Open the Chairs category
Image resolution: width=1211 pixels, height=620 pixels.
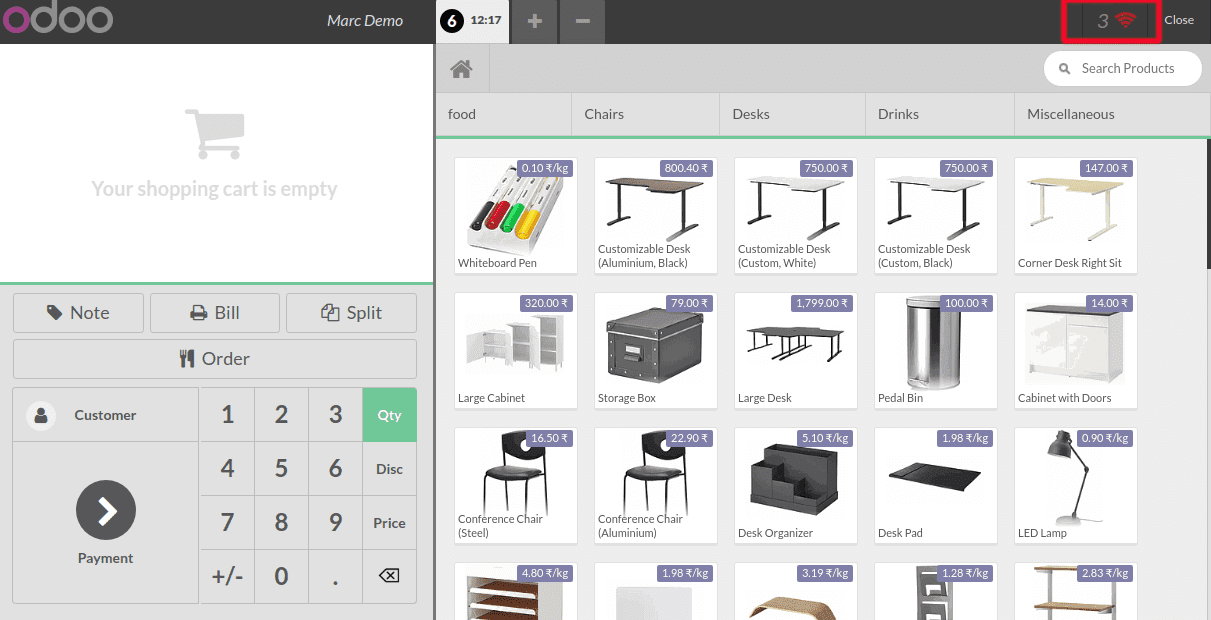coord(645,114)
